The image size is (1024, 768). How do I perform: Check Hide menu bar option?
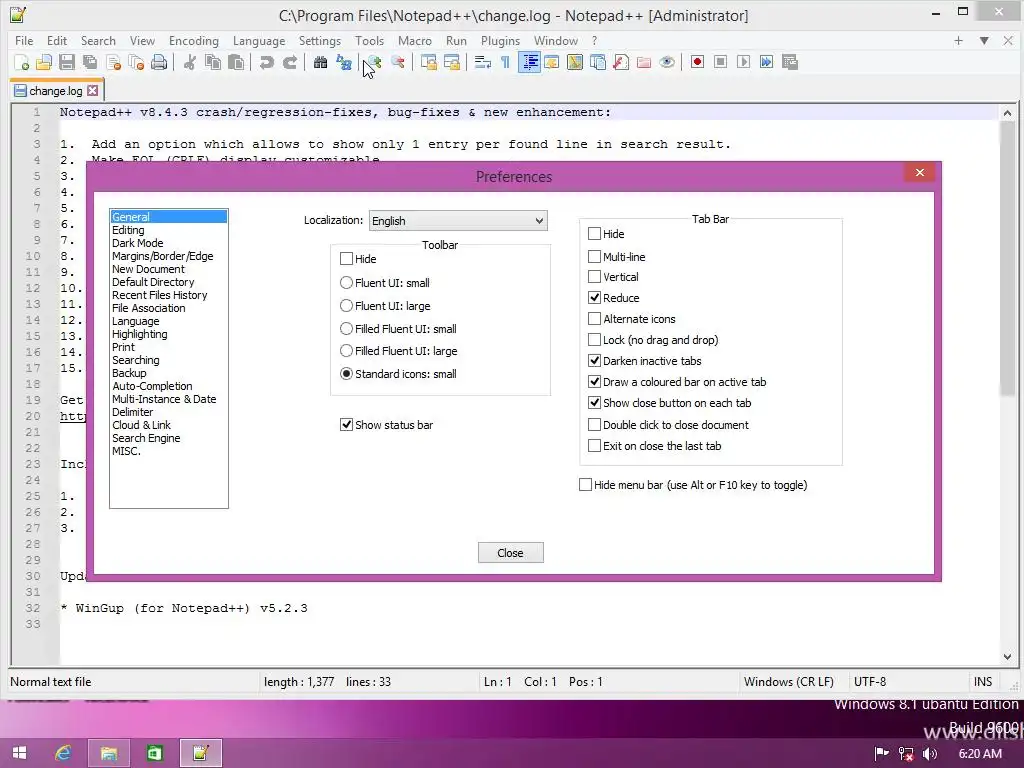coord(585,485)
